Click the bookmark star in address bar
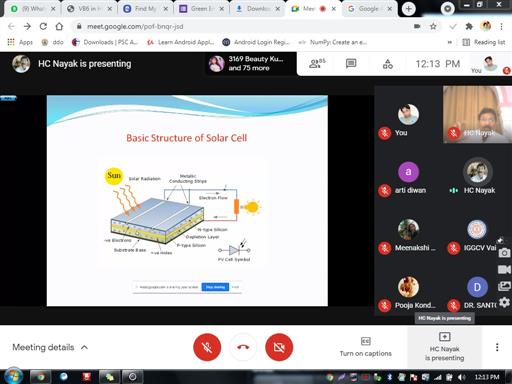Image resolution: width=512 pixels, height=384 pixels. click(433, 26)
